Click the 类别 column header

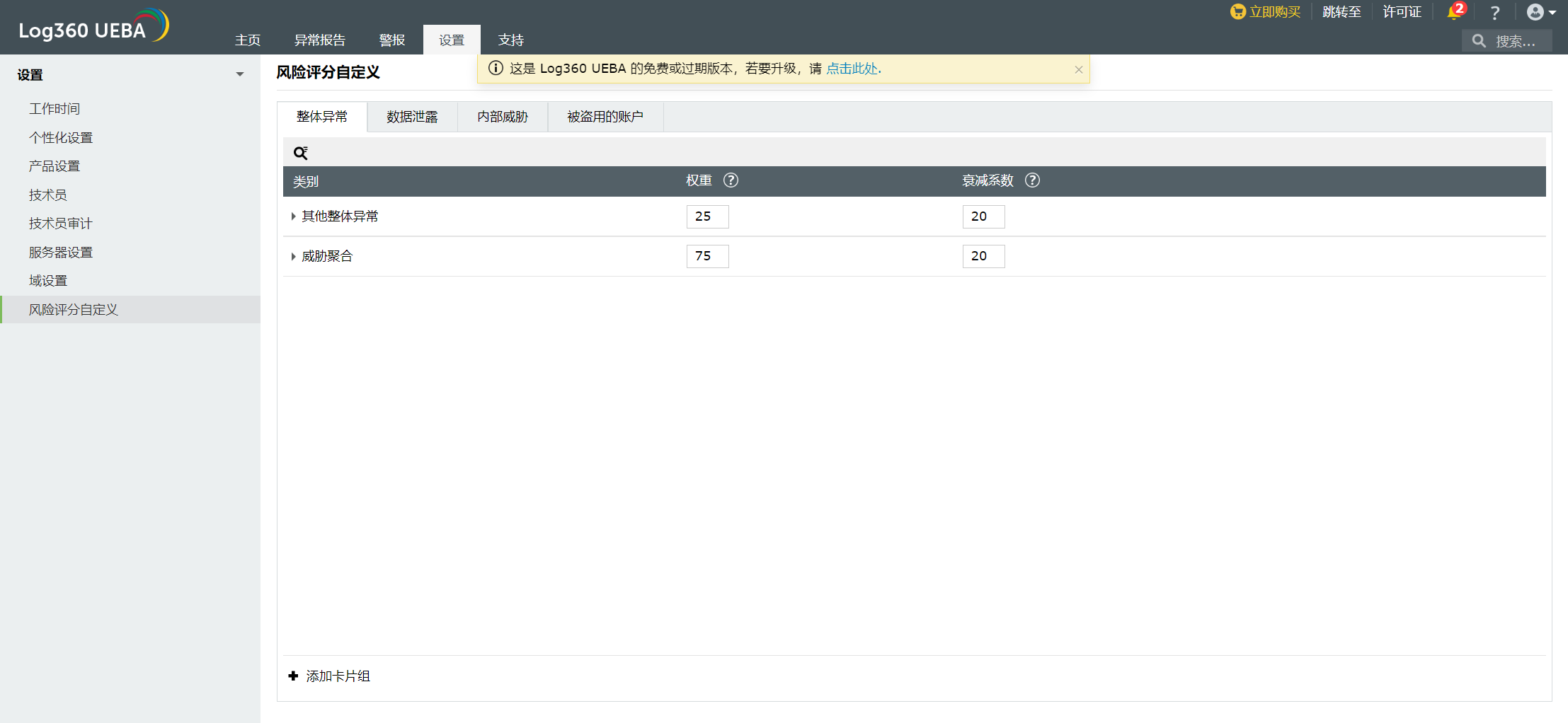pyautogui.click(x=306, y=182)
